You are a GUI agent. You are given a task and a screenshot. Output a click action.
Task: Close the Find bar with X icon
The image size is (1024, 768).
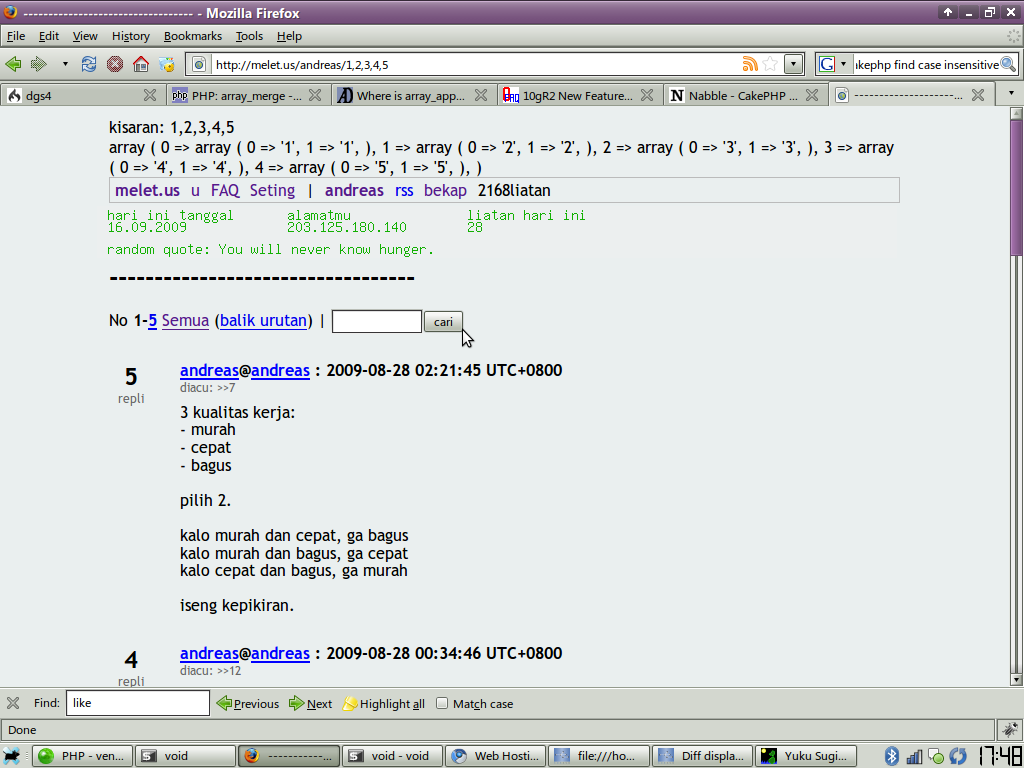click(13, 703)
